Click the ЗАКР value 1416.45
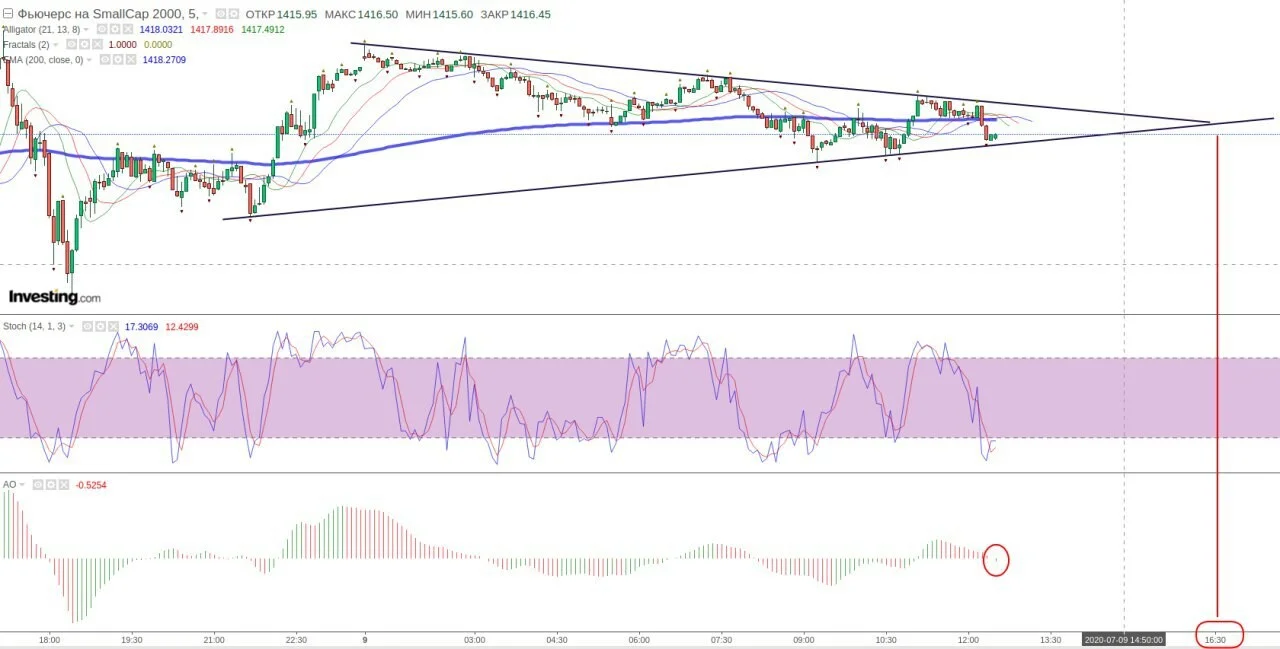 [x=530, y=15]
